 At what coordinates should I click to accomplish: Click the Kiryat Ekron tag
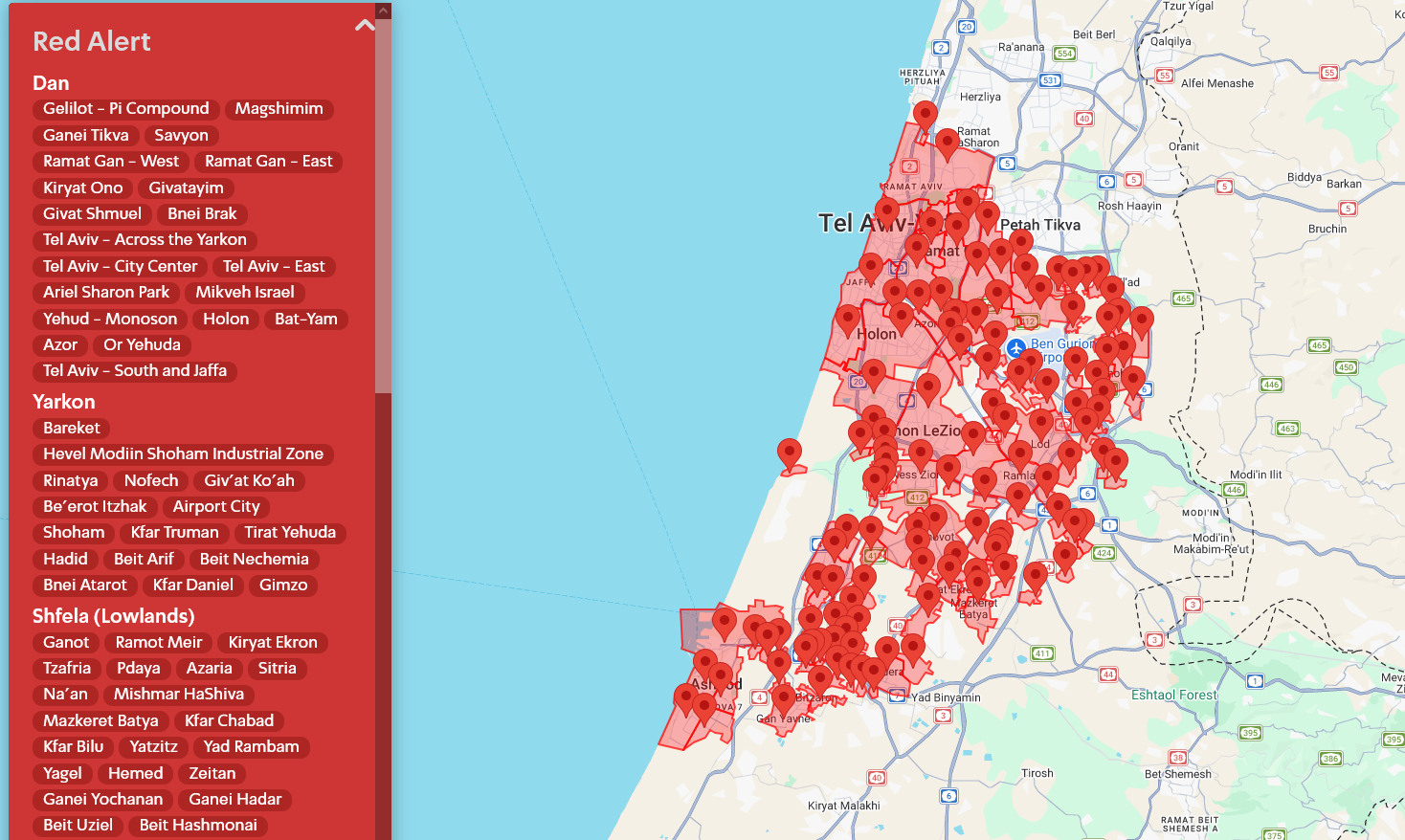click(273, 643)
